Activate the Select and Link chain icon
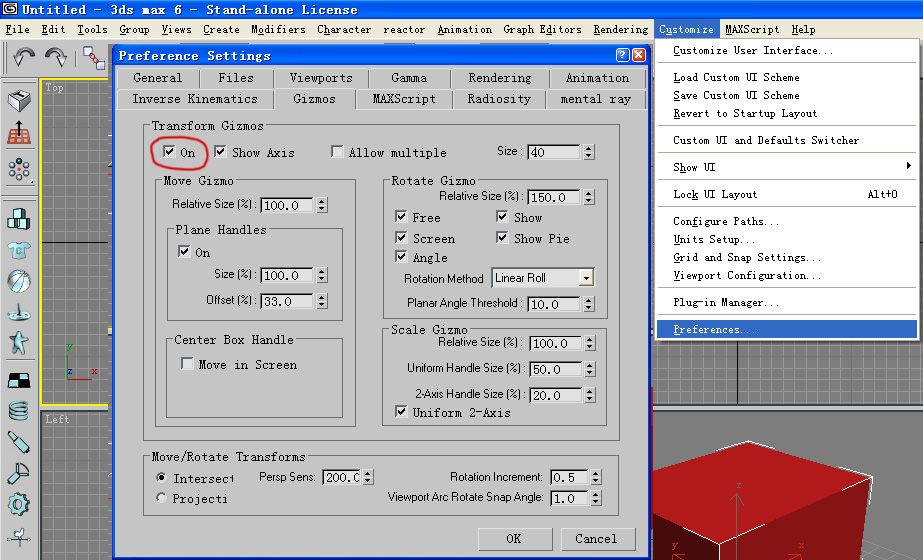The width and height of the screenshot is (923, 560). pos(94,58)
